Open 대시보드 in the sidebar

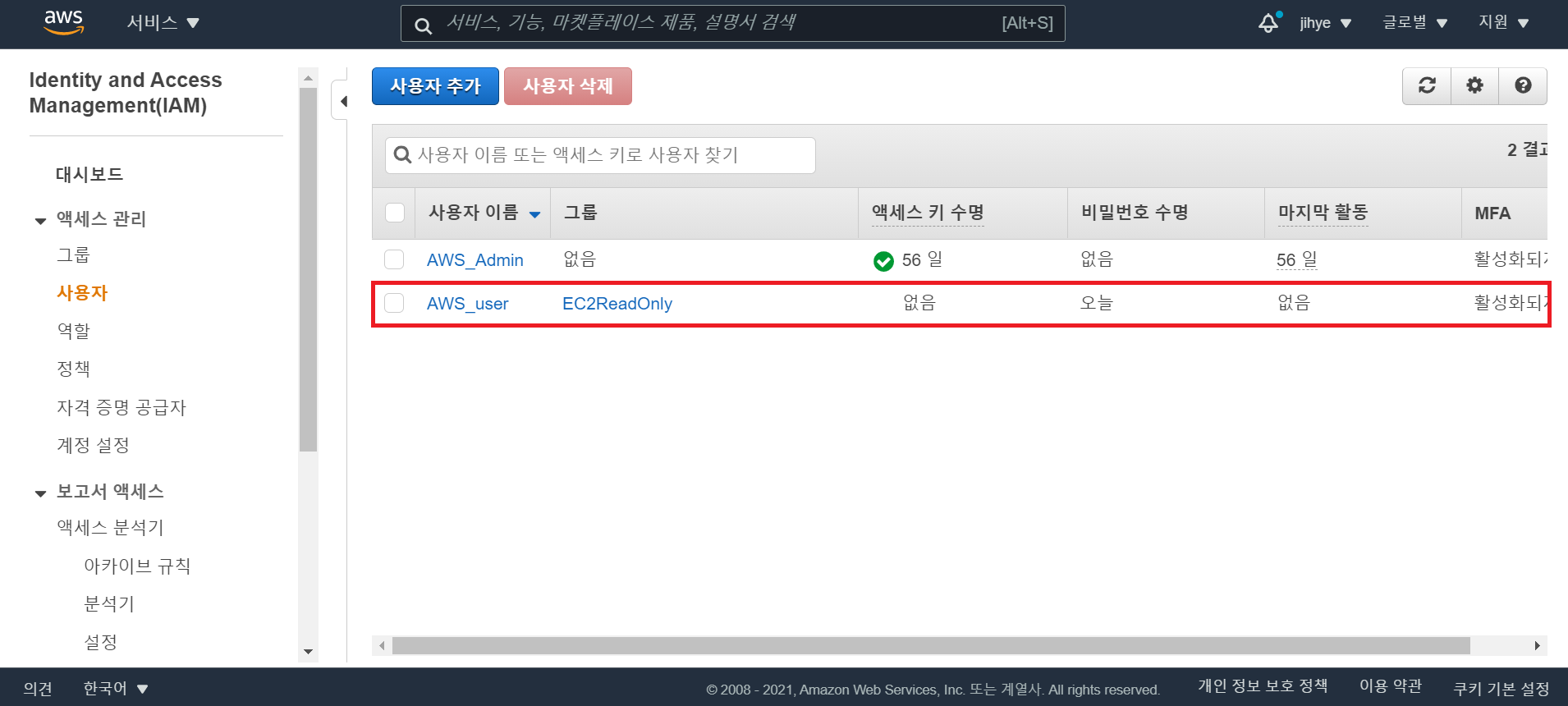(x=89, y=174)
